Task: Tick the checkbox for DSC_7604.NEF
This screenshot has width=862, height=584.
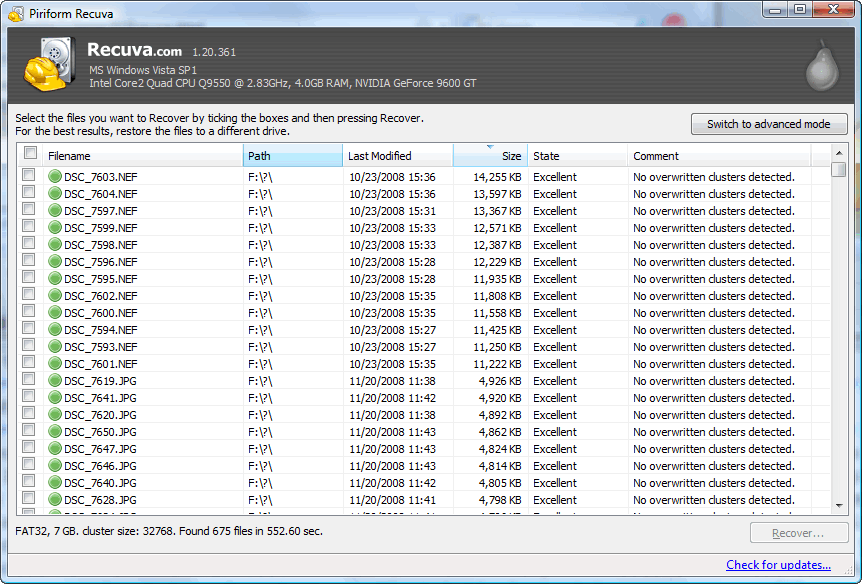Action: [x=29, y=192]
